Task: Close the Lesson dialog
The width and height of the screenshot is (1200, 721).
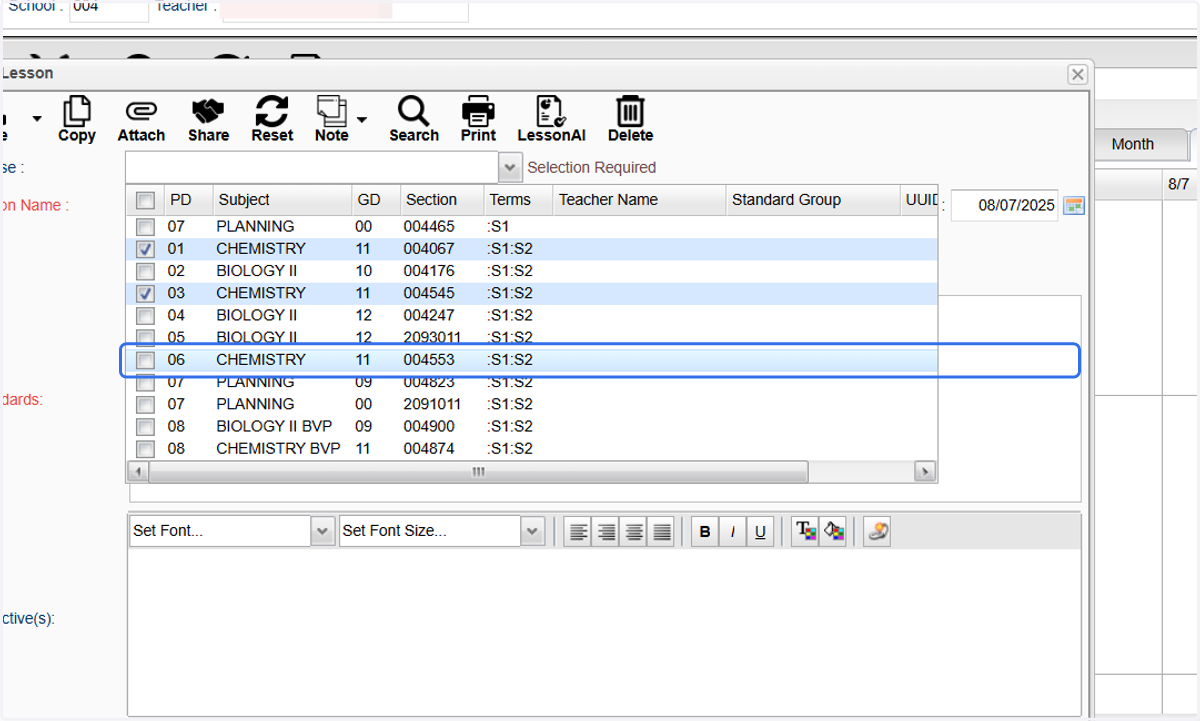Action: point(1077,74)
